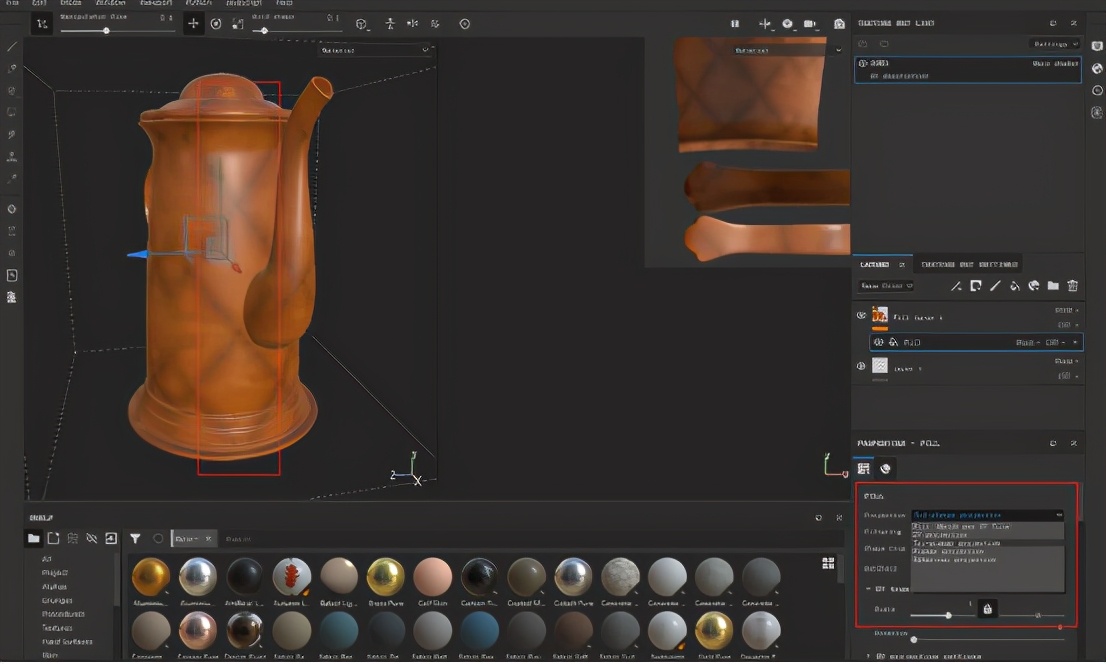The height and width of the screenshot is (664, 1106).
Task: Toggle the eye icon on the Fill effect row
Action: pos(878,342)
